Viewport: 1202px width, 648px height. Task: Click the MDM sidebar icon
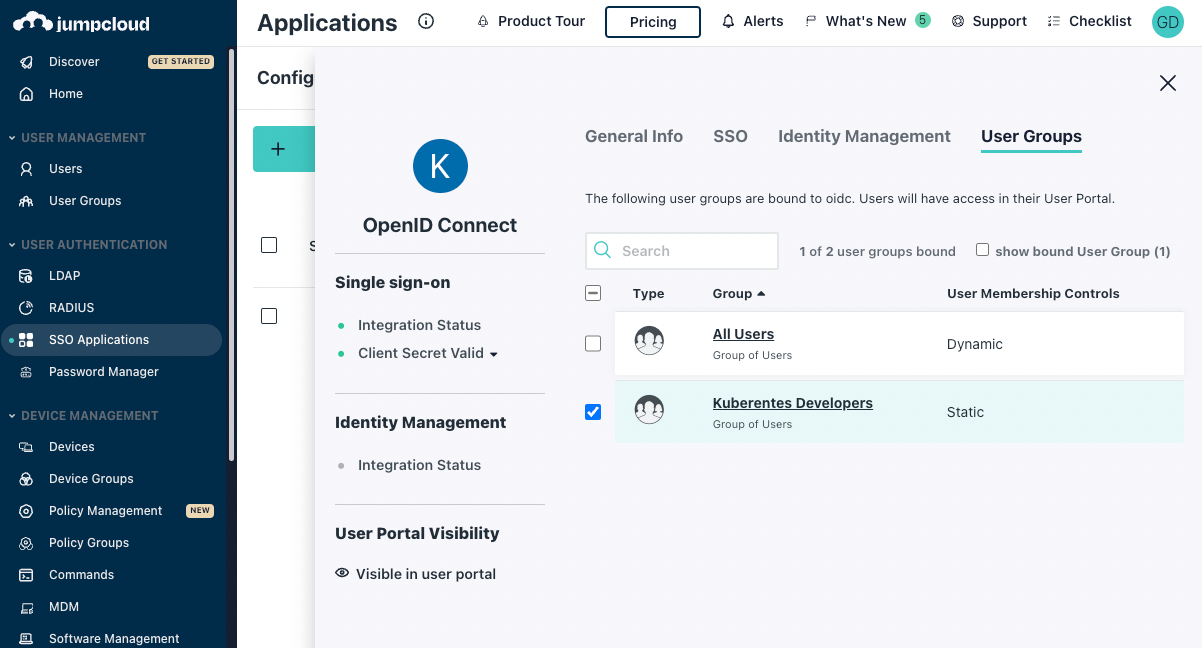[27, 607]
